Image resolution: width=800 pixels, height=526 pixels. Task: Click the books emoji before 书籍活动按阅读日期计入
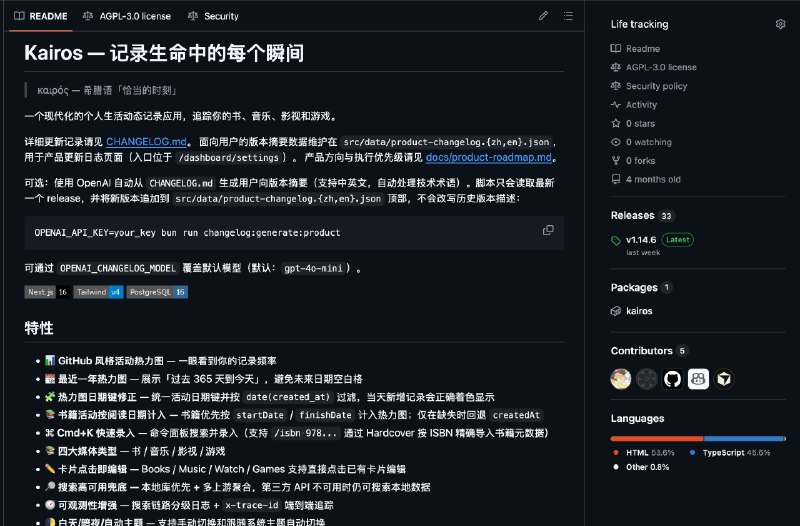(50, 415)
